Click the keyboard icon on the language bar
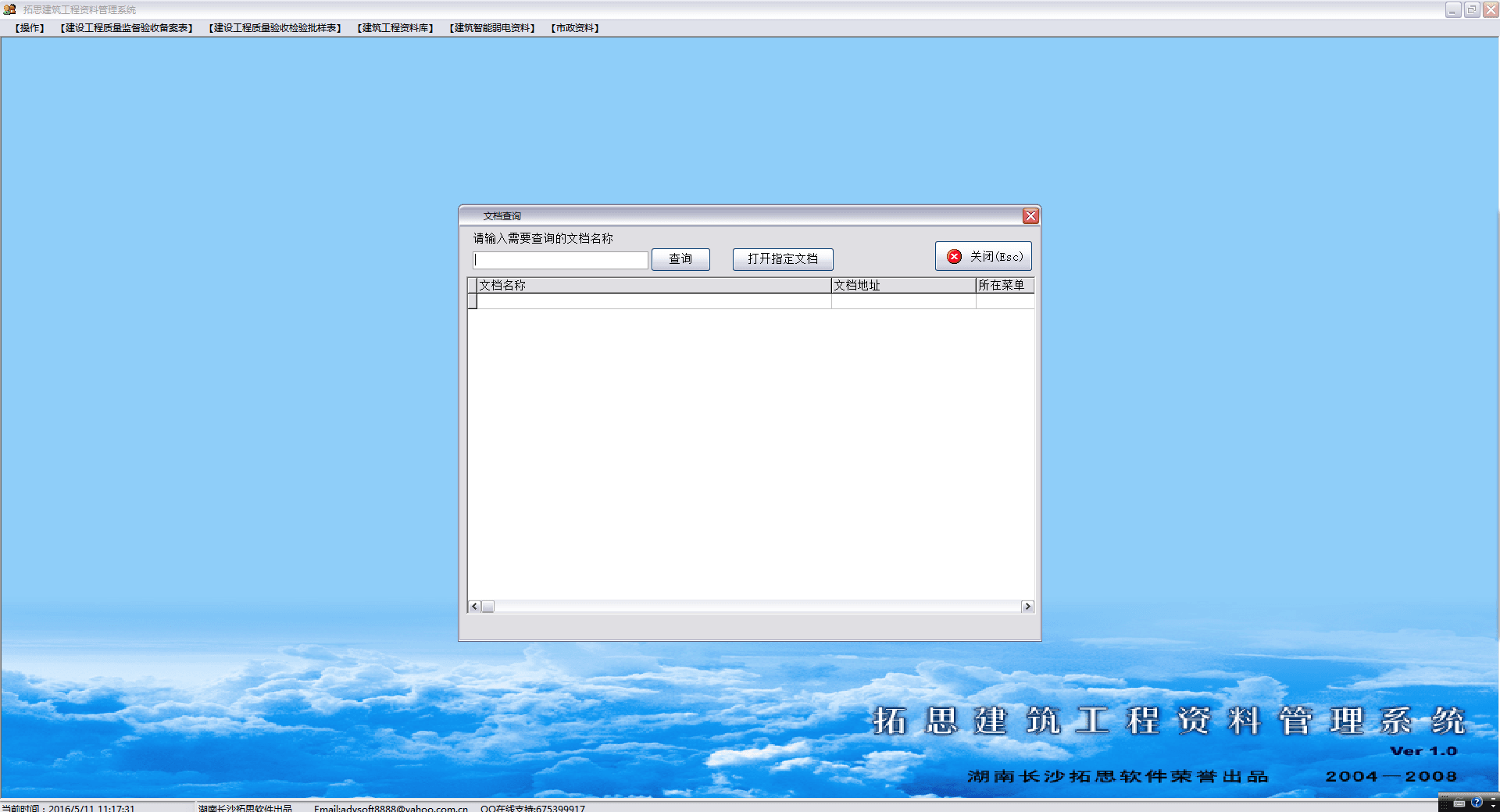1500x812 pixels. (x=1459, y=803)
